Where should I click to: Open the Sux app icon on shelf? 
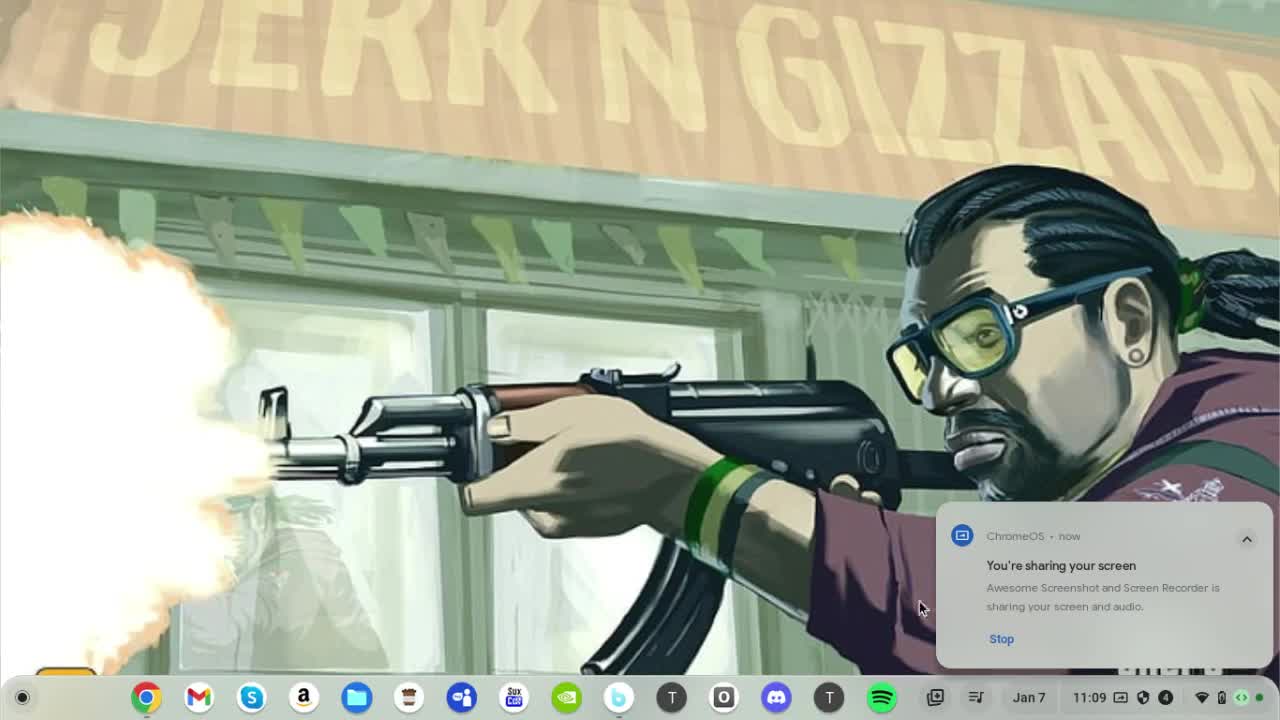point(514,697)
